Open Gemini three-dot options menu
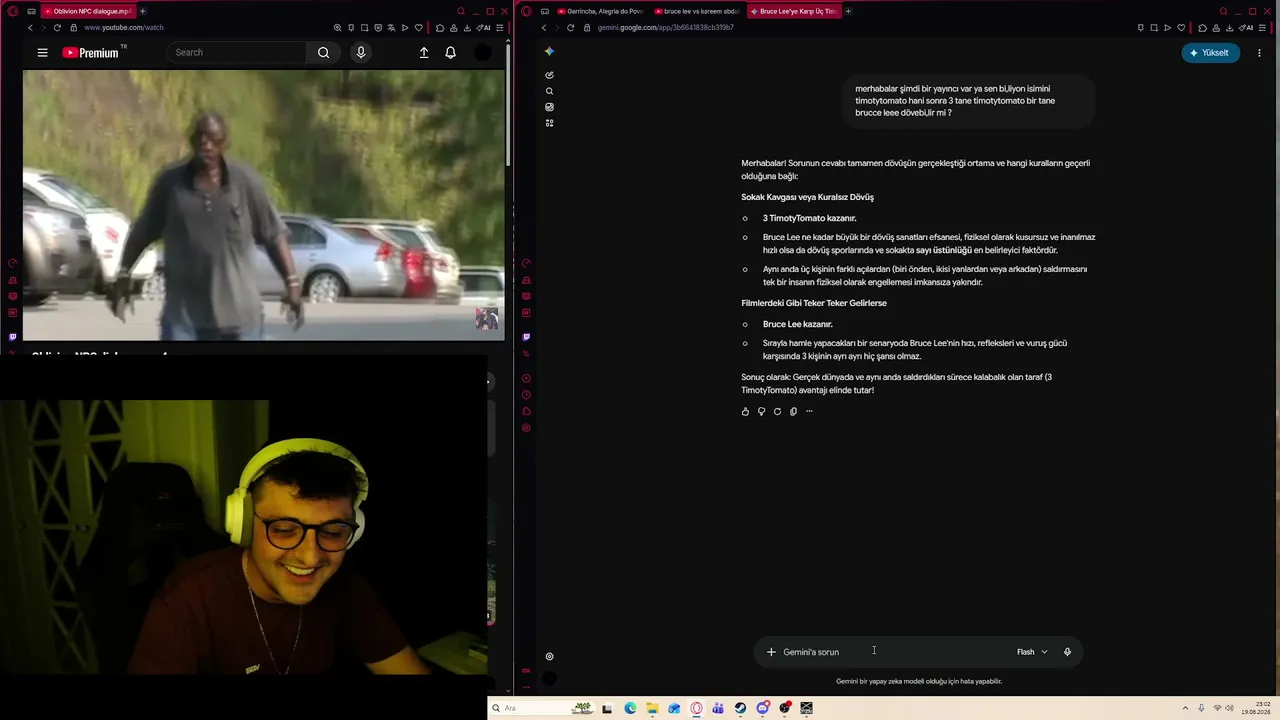The width and height of the screenshot is (1280, 720). tap(1259, 53)
